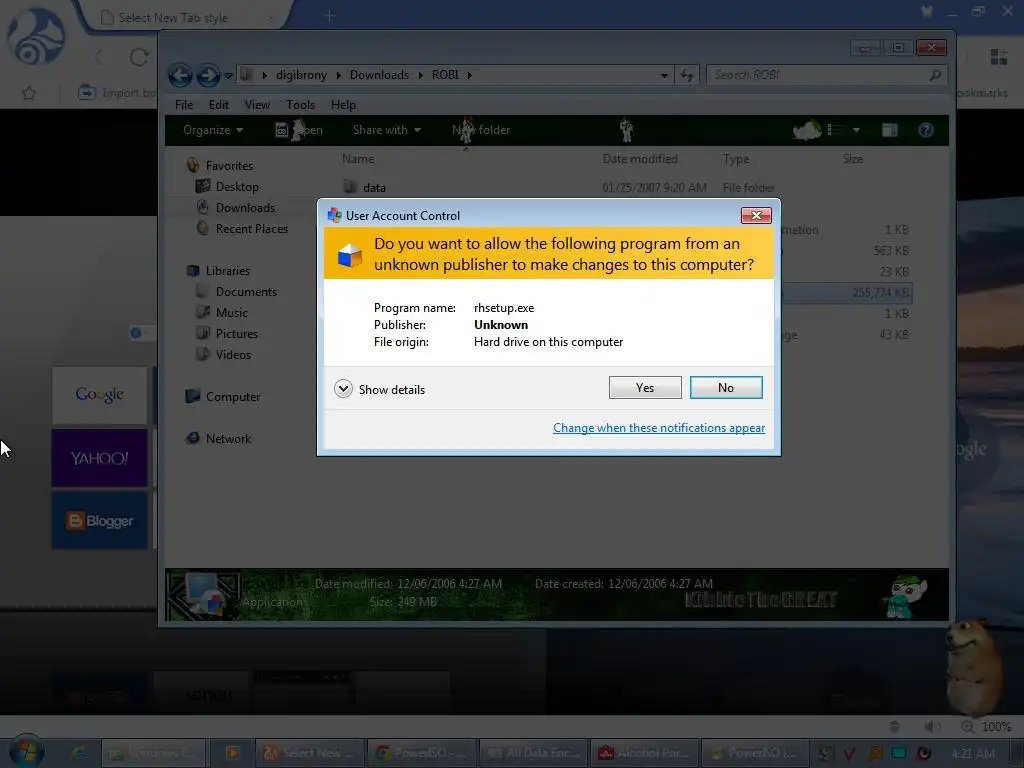This screenshot has width=1024, height=768.
Task: Select Documents library
Action: 236,292
